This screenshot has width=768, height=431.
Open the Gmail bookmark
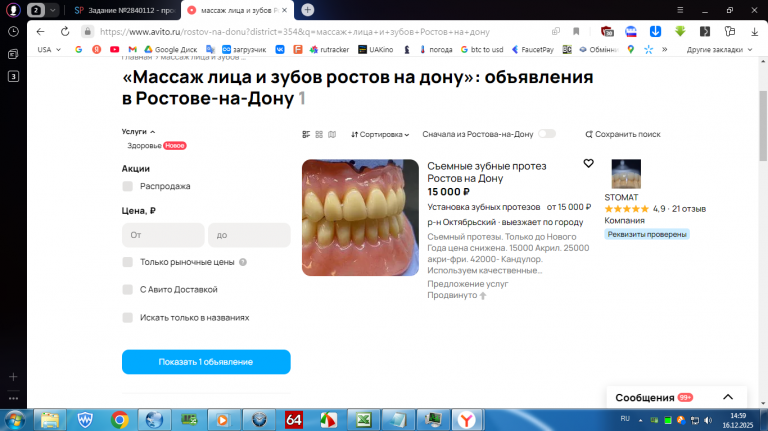[x=132, y=49]
